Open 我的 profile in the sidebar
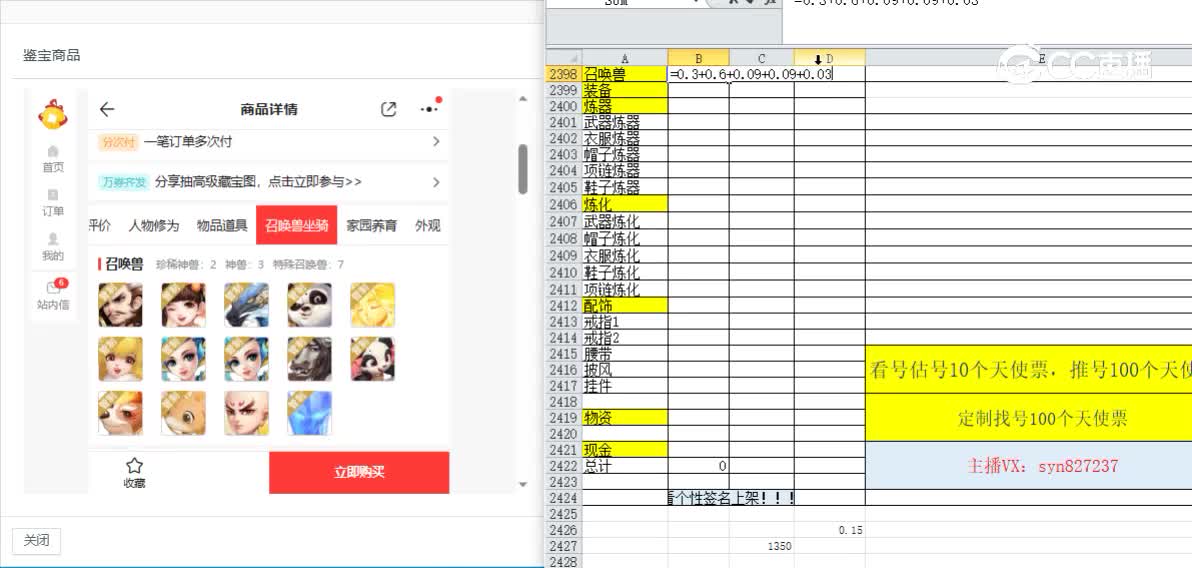This screenshot has width=1192, height=568. pos(52,247)
